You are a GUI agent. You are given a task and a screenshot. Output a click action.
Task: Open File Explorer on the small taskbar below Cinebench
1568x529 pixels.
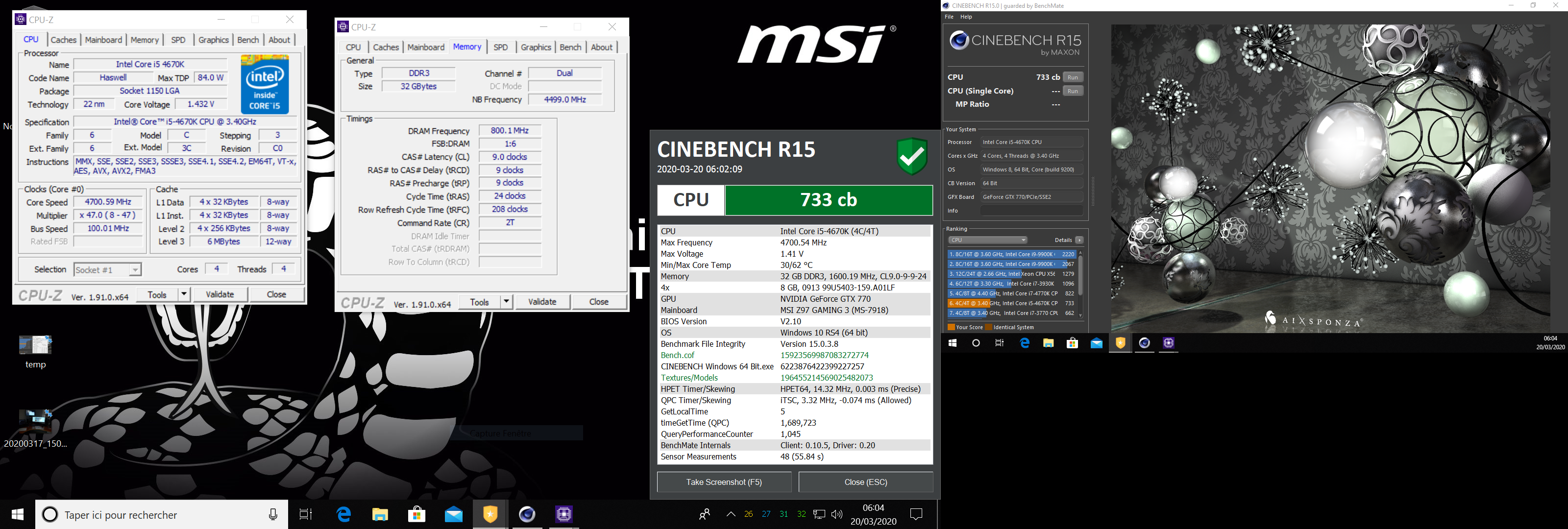coord(1048,343)
